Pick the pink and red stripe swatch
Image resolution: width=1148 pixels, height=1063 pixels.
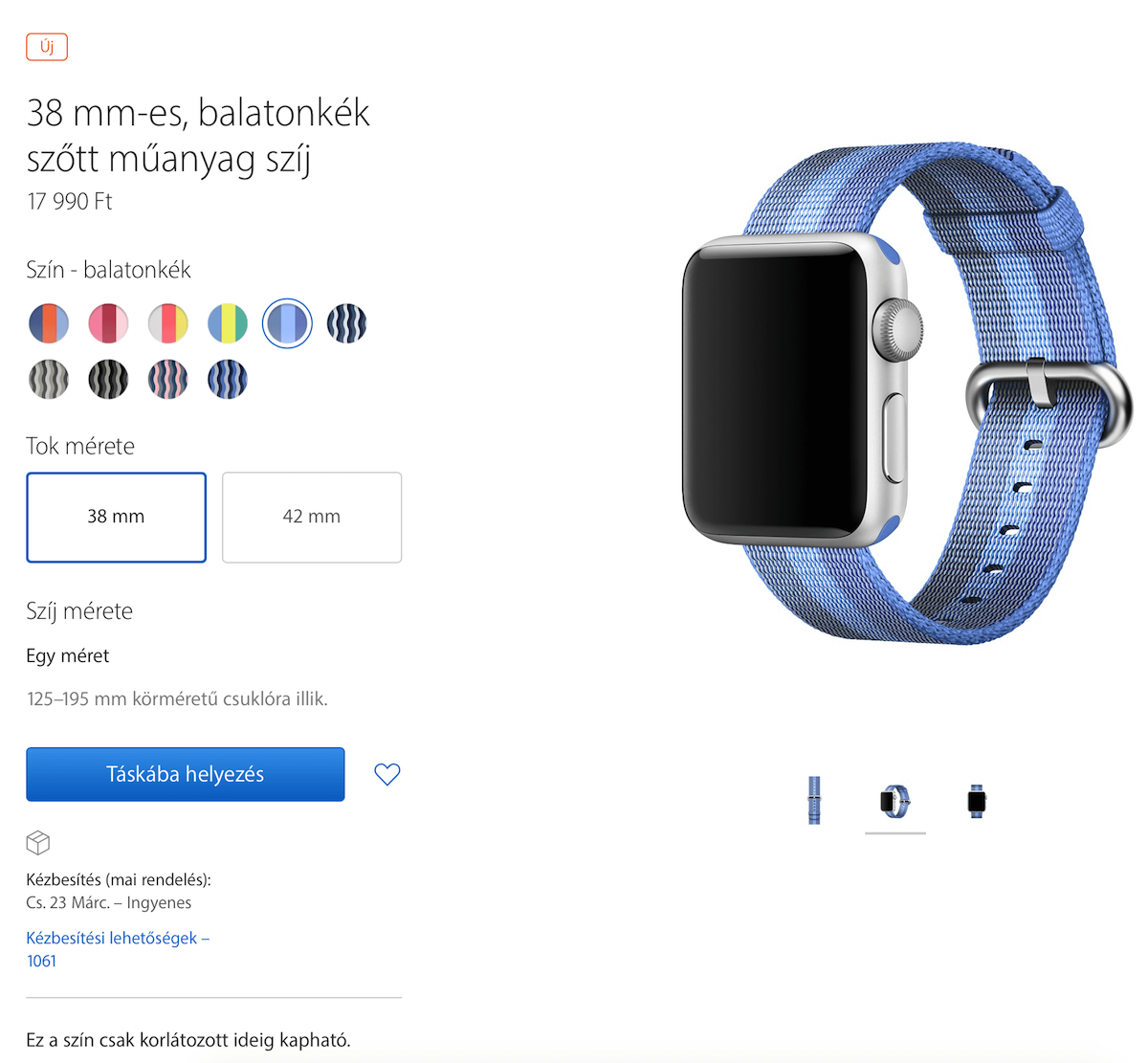(108, 323)
